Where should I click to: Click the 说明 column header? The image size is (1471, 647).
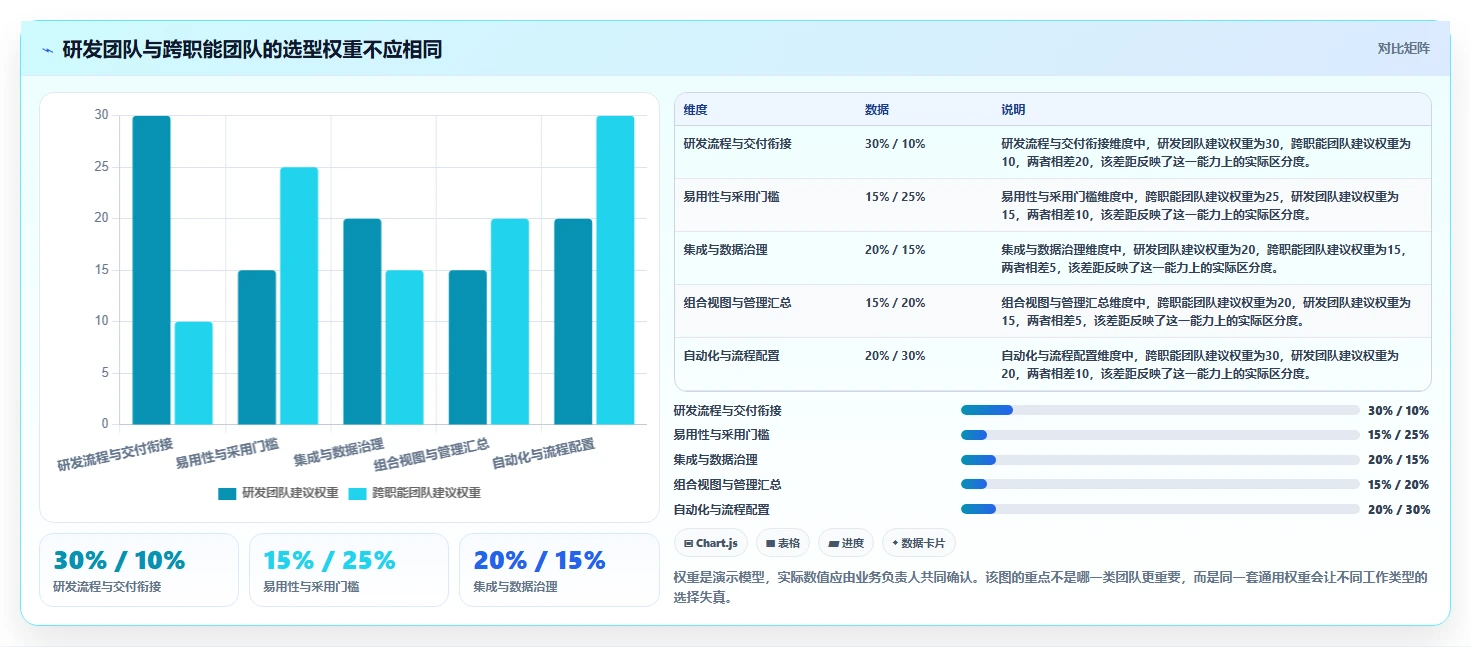(x=1013, y=110)
